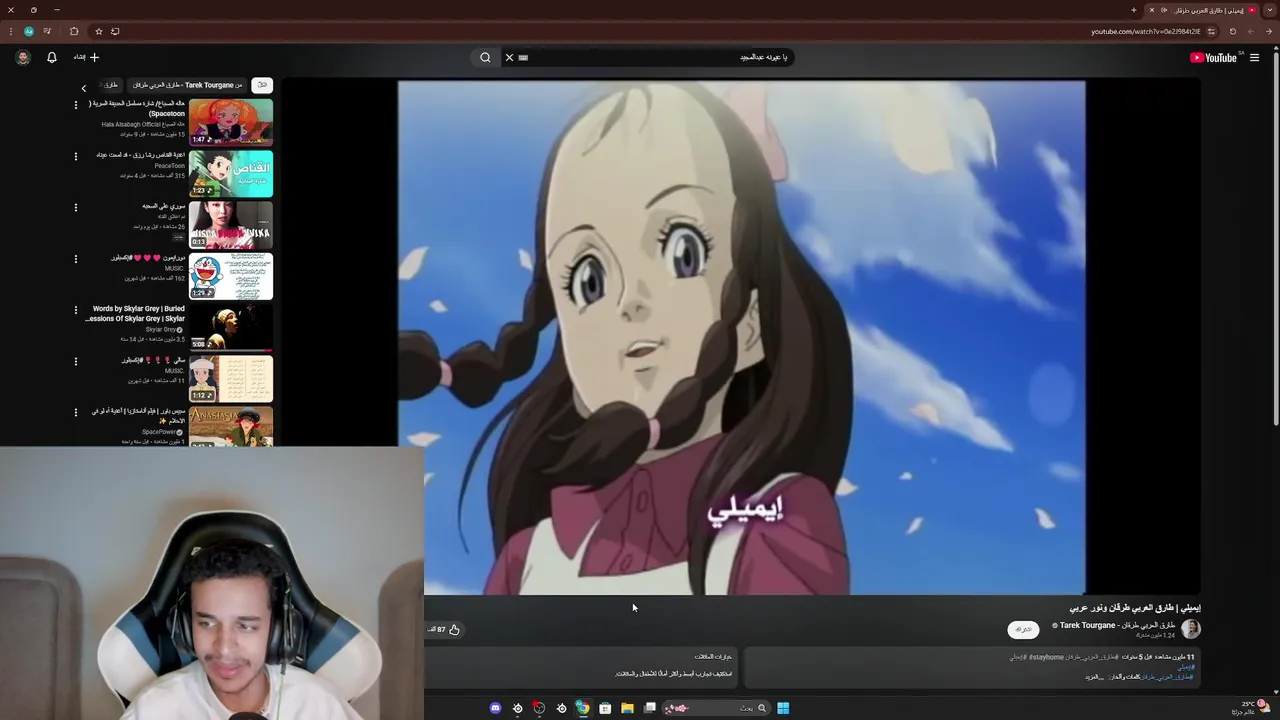Go to YouTube home via logo
This screenshot has height=720, width=1280.
click(1214, 58)
